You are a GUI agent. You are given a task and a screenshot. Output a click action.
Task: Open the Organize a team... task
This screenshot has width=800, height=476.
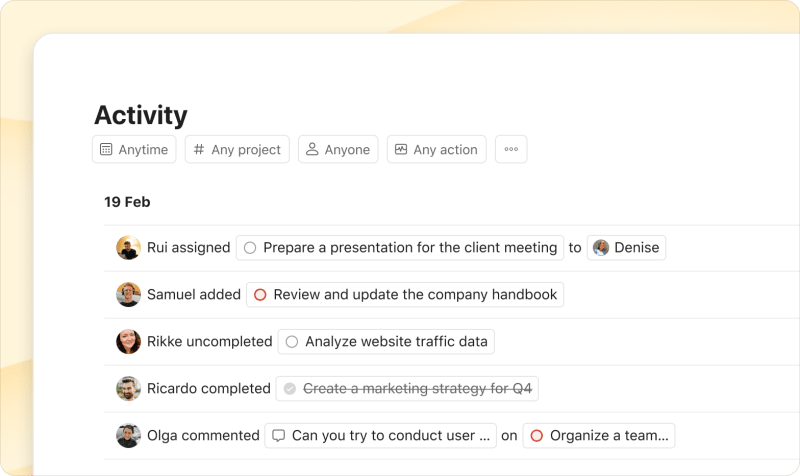599,435
